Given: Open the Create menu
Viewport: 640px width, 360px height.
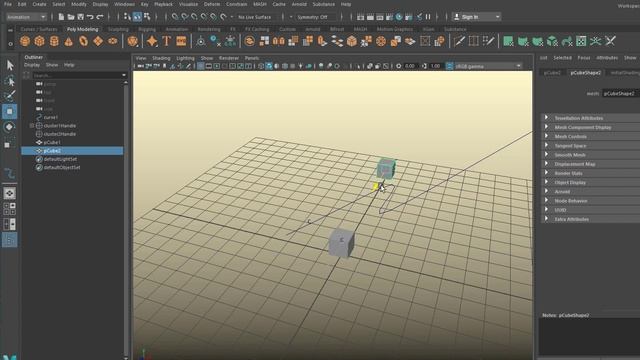Looking at the screenshot, I should [x=39, y=4].
